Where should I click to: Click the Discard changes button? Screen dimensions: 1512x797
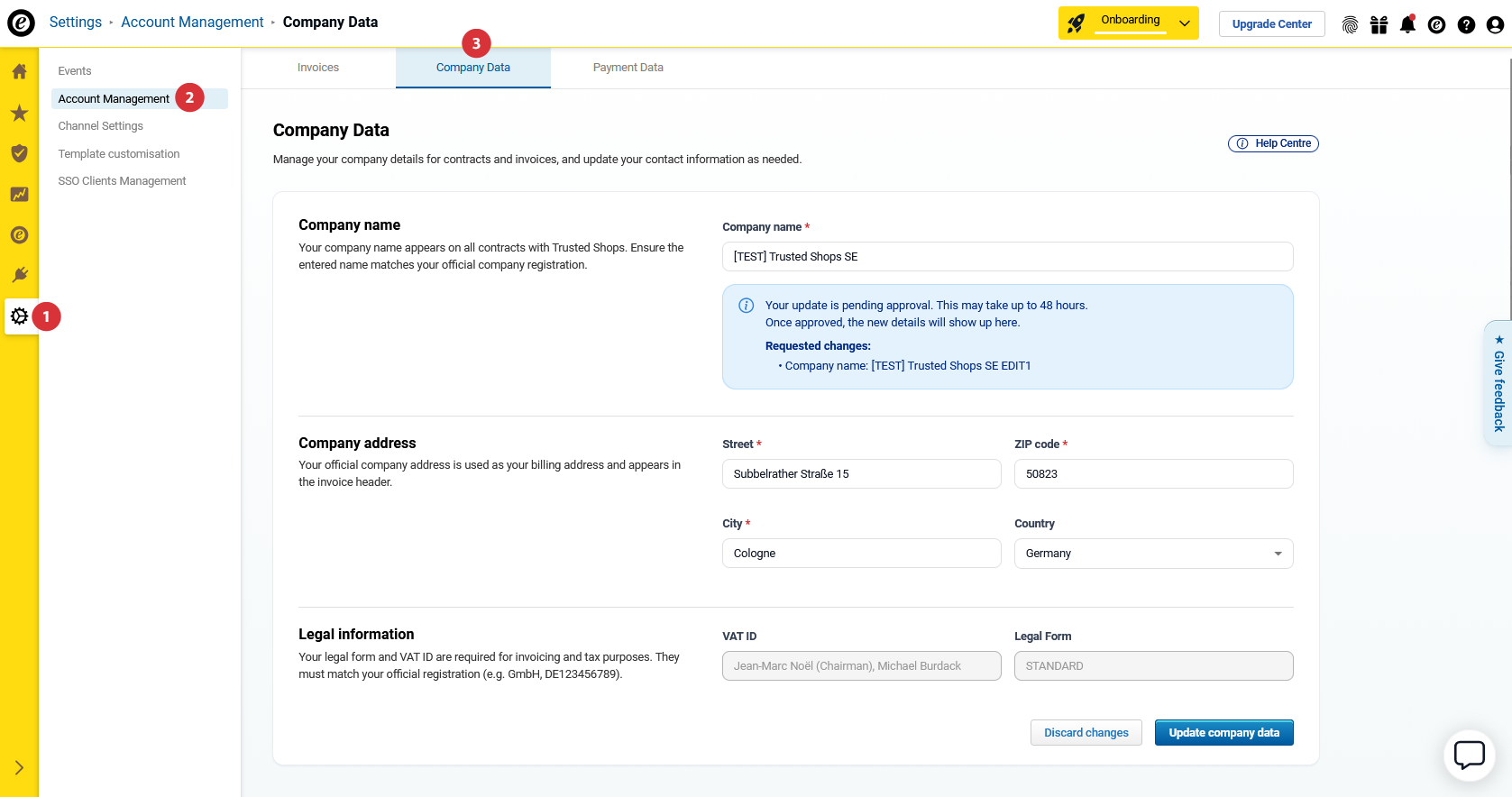pyautogui.click(x=1086, y=733)
